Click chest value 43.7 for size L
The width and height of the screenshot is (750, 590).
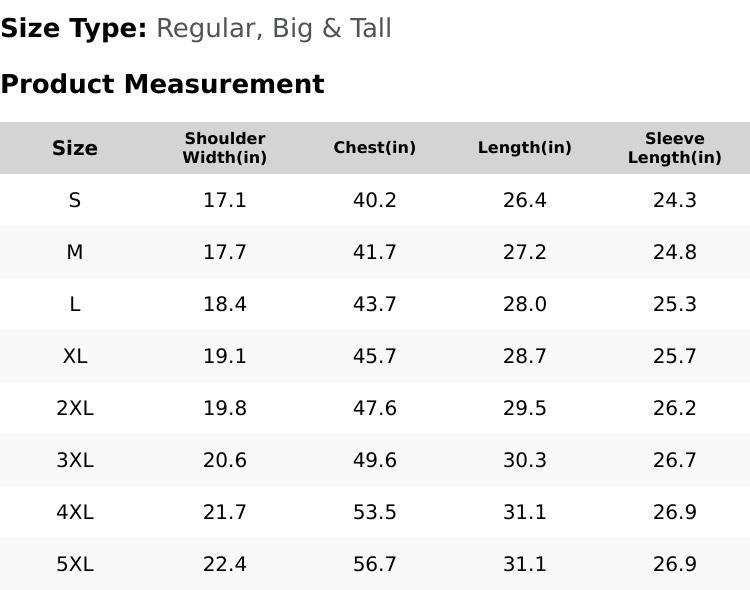pyautogui.click(x=375, y=304)
